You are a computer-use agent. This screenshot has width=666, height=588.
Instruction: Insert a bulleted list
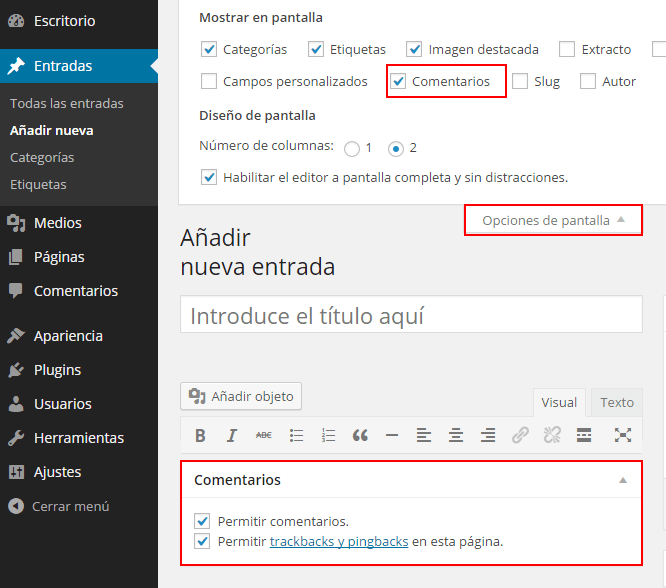click(296, 435)
